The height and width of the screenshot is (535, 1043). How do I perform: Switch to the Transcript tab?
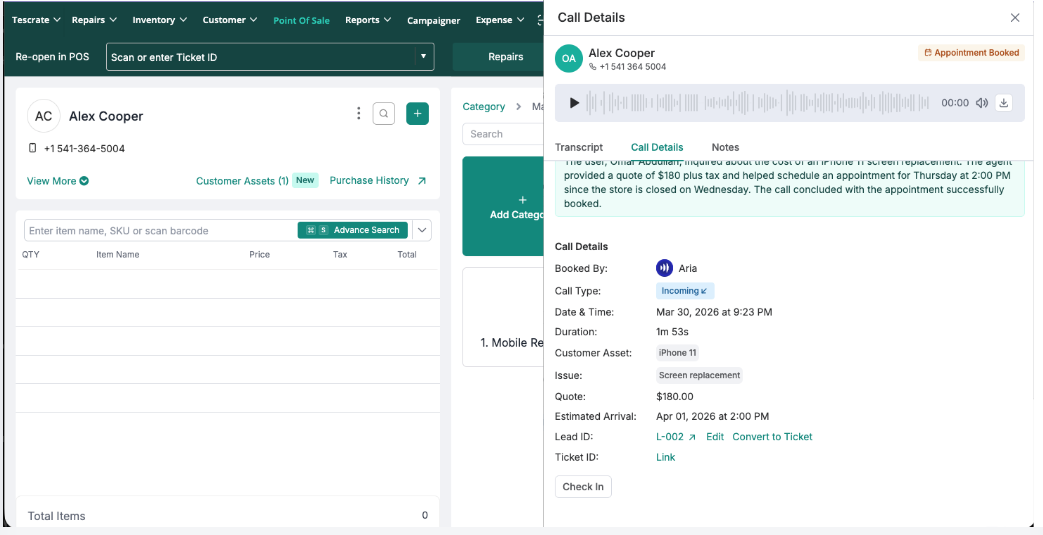[x=579, y=147]
